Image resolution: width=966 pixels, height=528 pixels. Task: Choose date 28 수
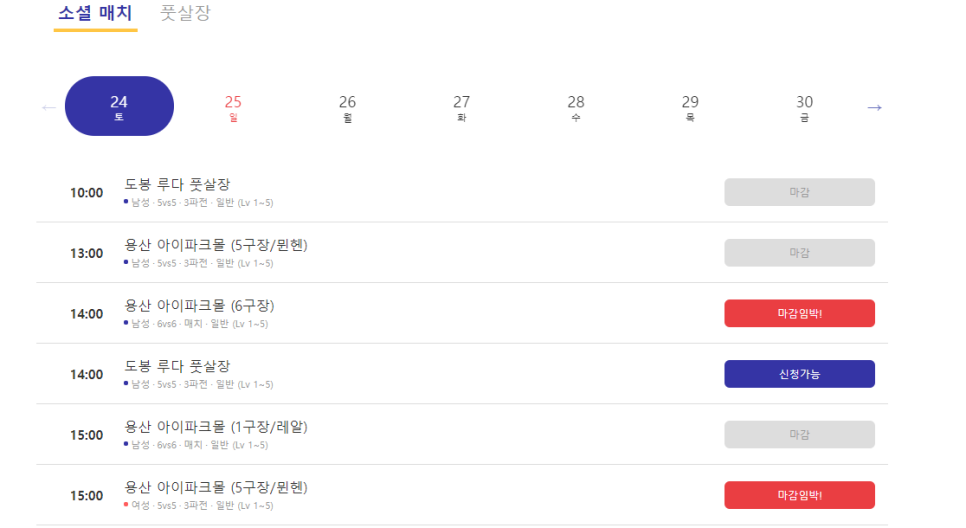(576, 108)
